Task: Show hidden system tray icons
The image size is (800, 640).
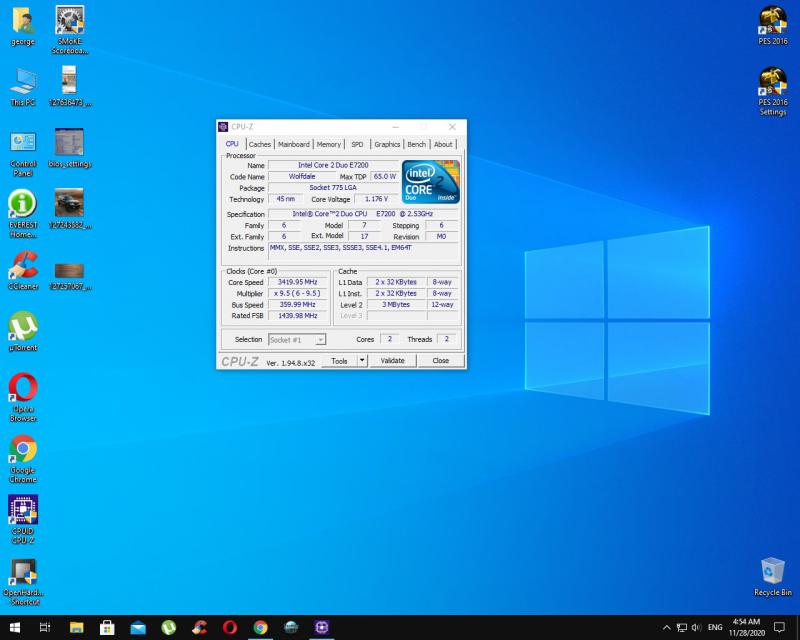Action: point(666,627)
